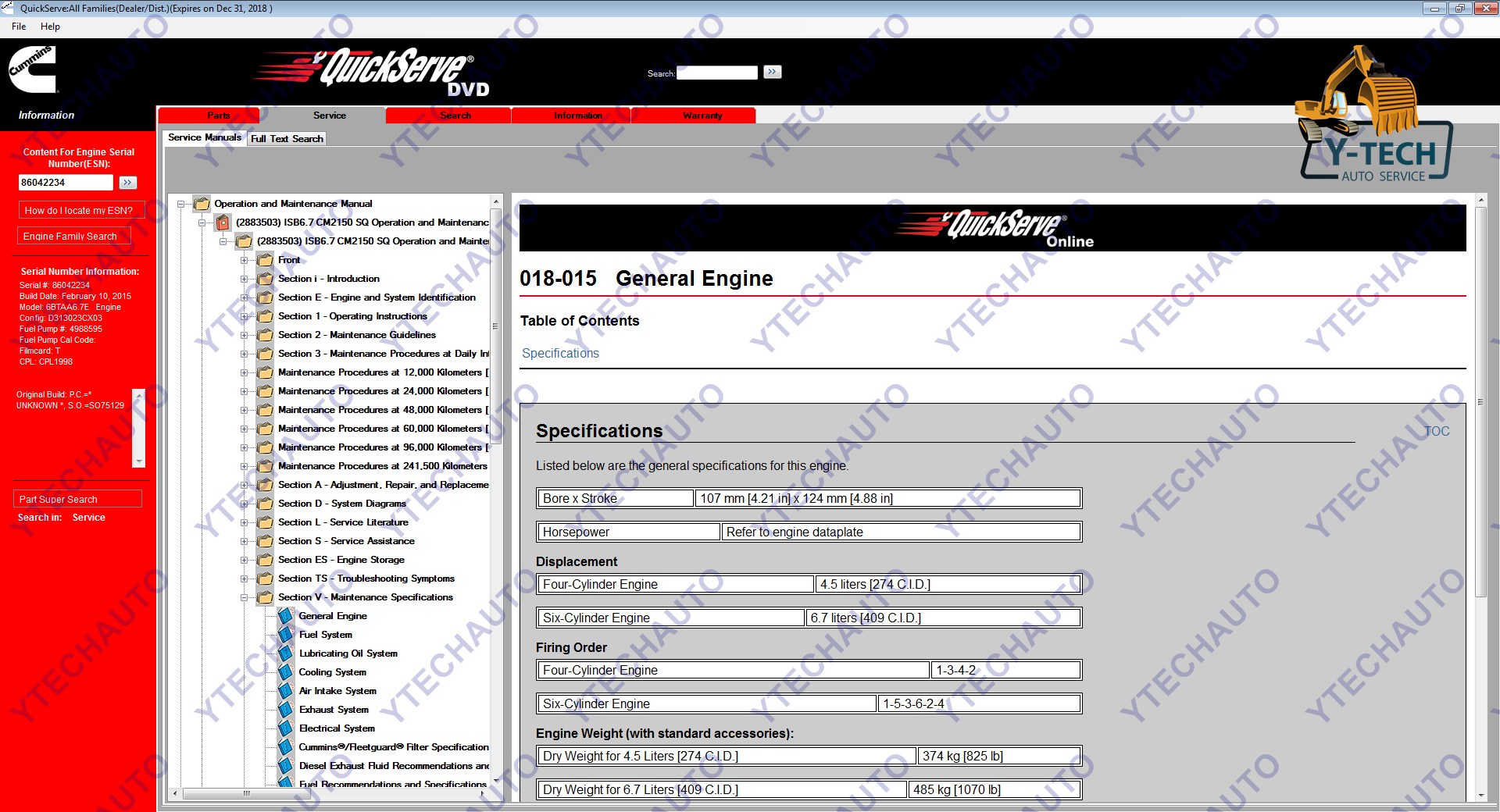
Task: Click Section TS Troubleshooting folder icon
Action: (x=266, y=579)
